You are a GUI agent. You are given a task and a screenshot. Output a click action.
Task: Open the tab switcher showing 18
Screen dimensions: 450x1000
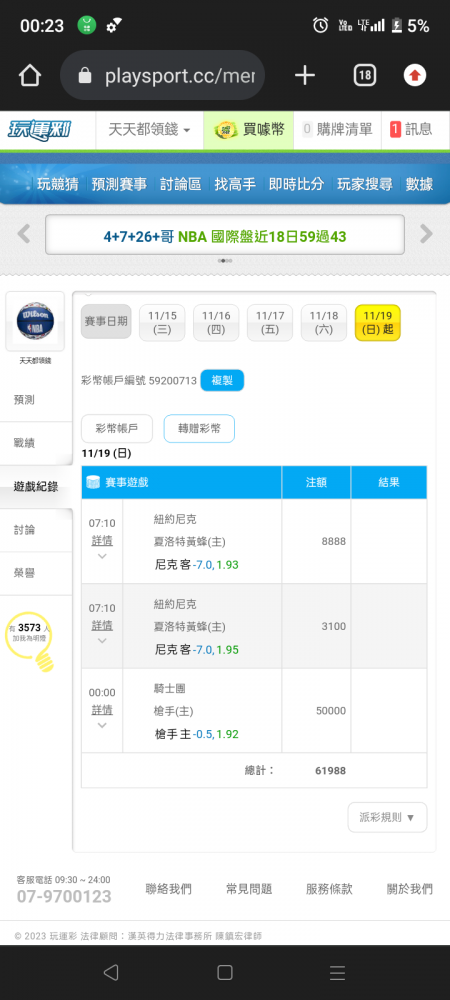[x=364, y=76]
